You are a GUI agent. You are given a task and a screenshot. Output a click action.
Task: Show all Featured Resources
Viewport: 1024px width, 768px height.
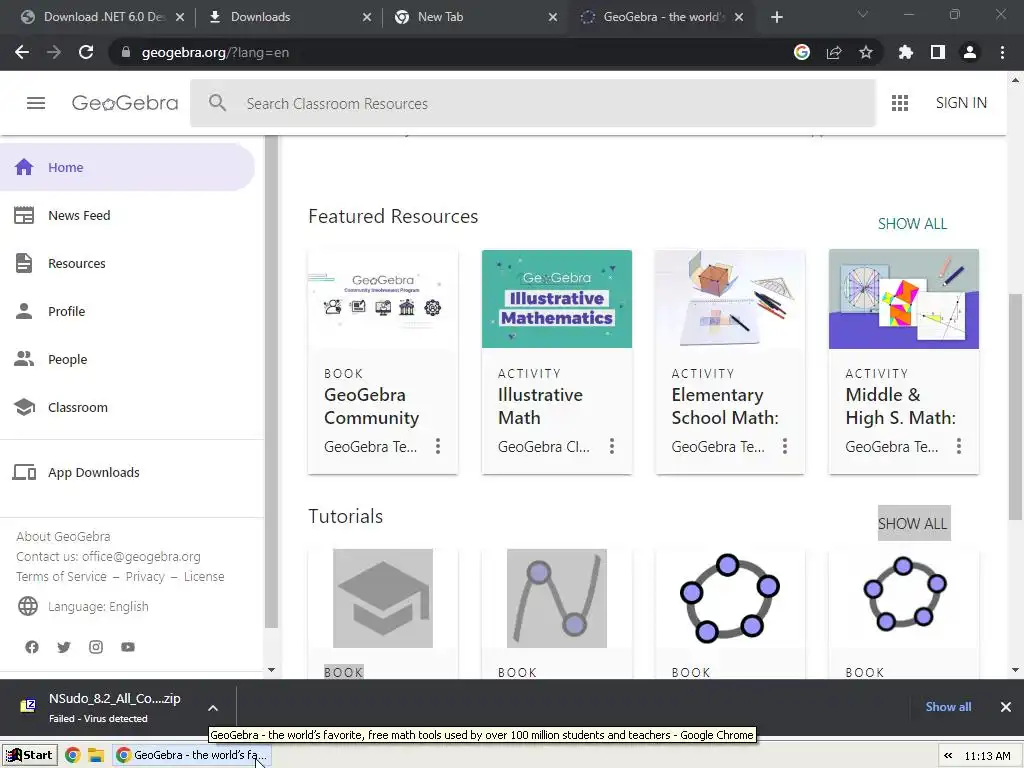(912, 224)
